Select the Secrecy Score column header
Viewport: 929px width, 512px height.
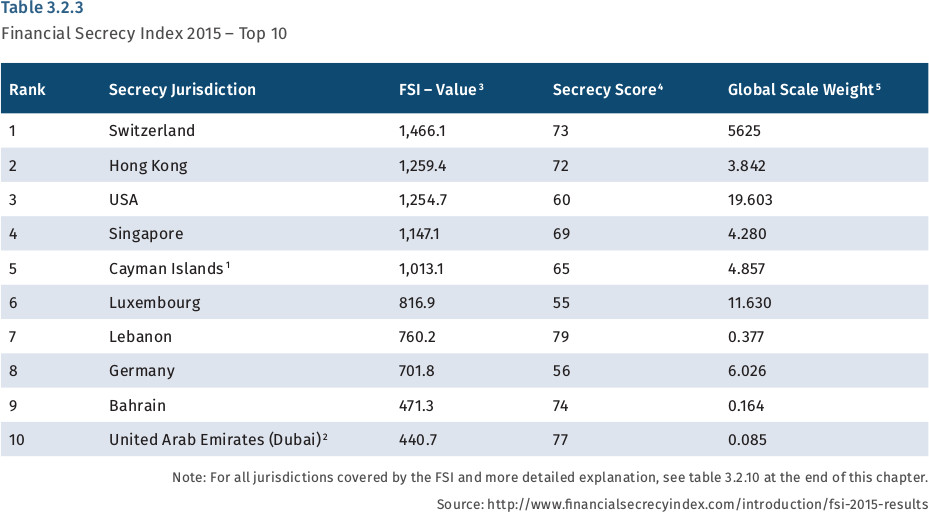(x=607, y=90)
